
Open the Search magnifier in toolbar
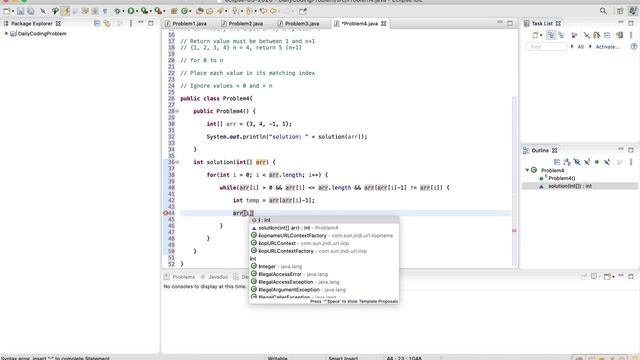[603, 11]
